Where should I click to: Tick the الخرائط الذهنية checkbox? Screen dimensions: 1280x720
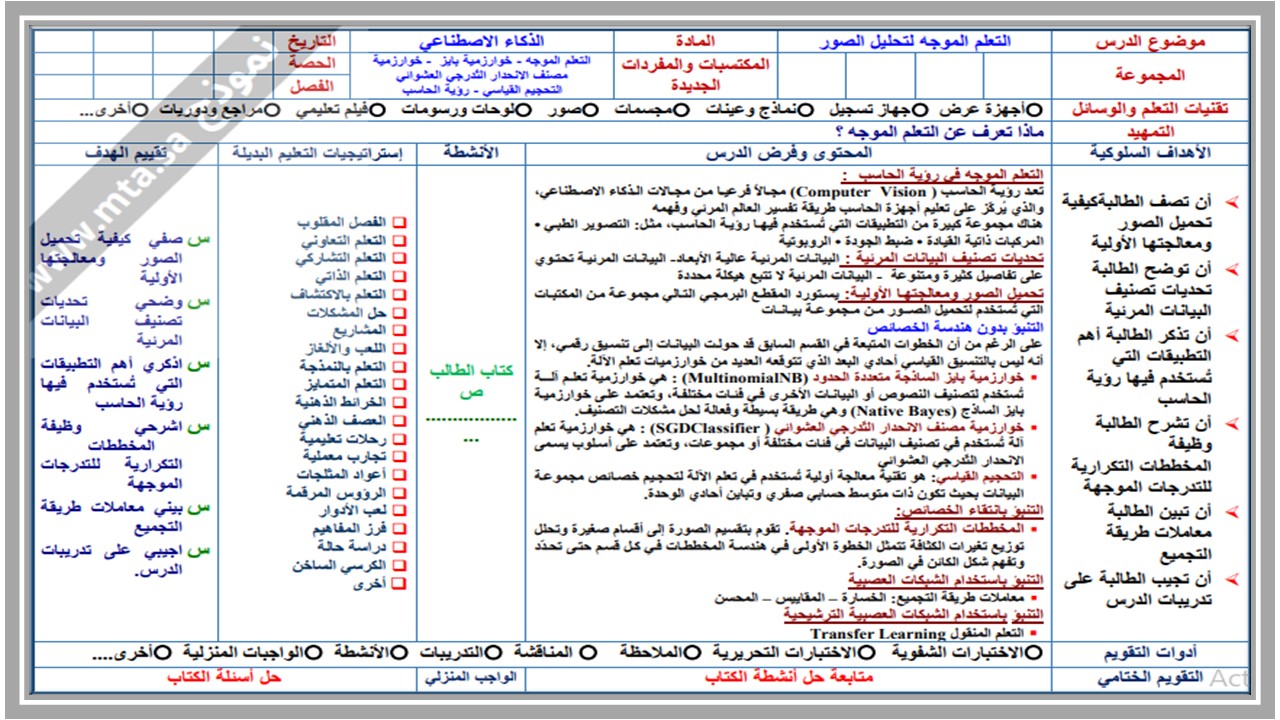coord(398,403)
